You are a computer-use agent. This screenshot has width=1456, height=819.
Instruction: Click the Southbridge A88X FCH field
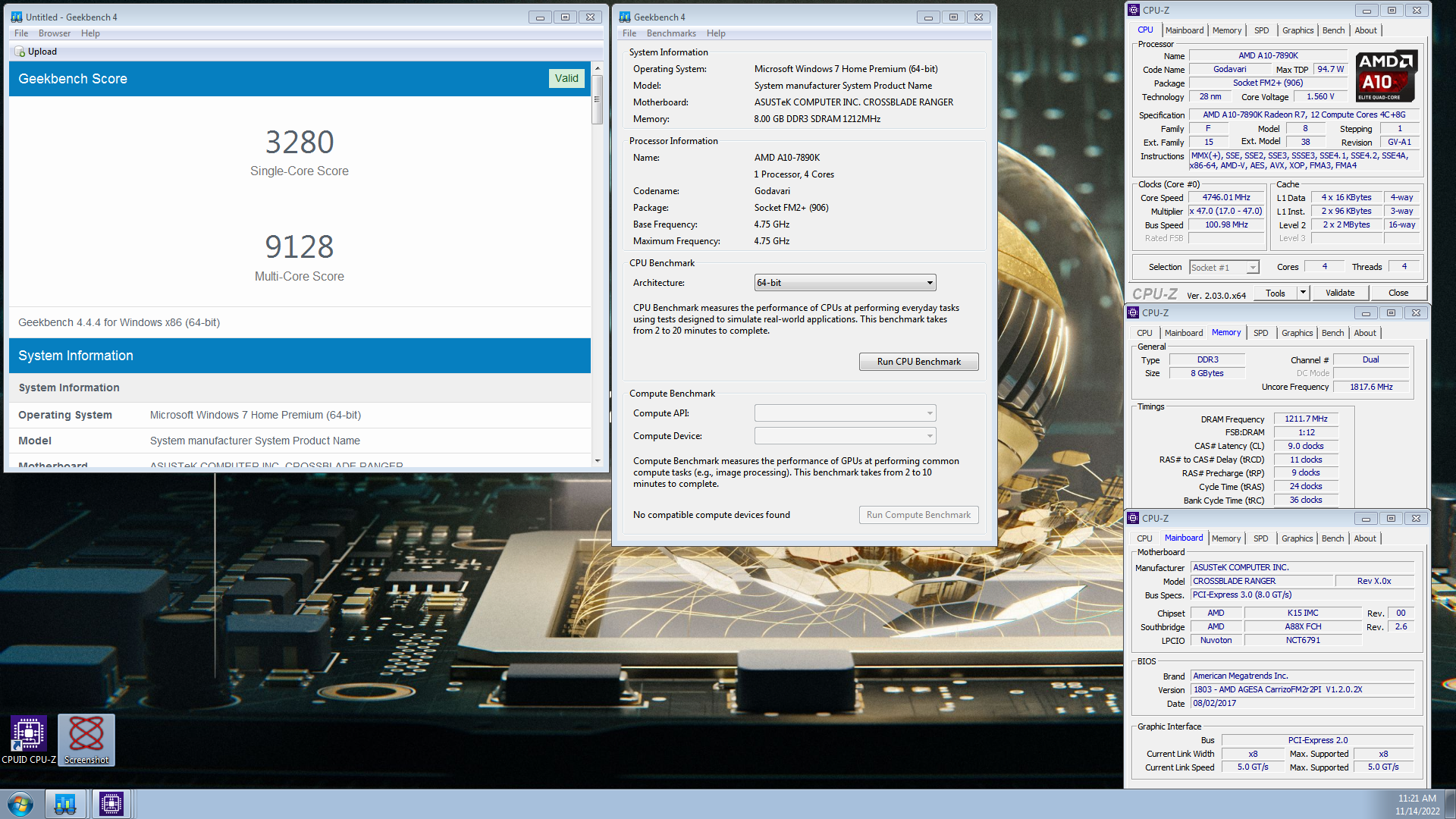pyautogui.click(x=1303, y=626)
